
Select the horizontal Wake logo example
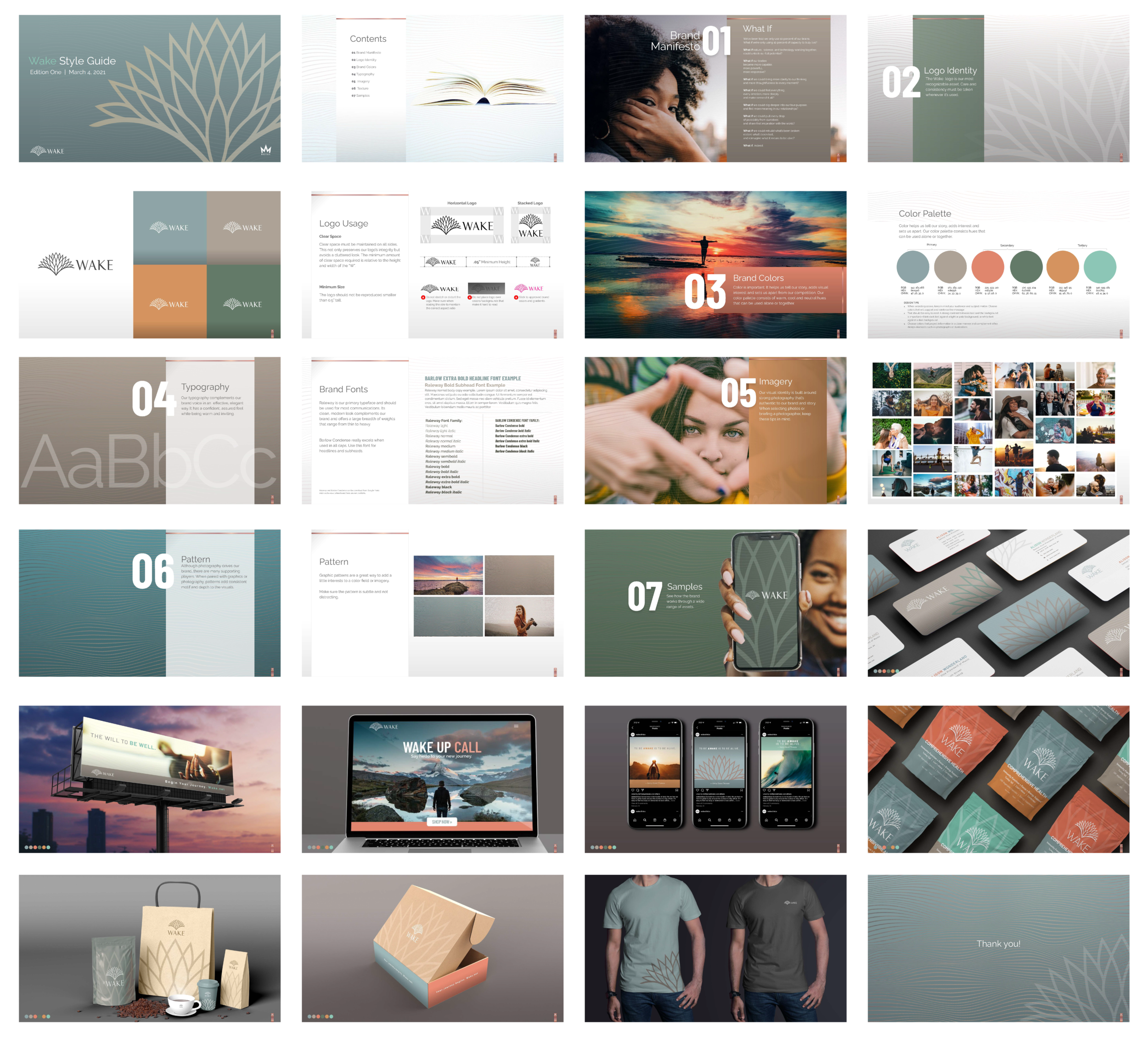(x=462, y=225)
